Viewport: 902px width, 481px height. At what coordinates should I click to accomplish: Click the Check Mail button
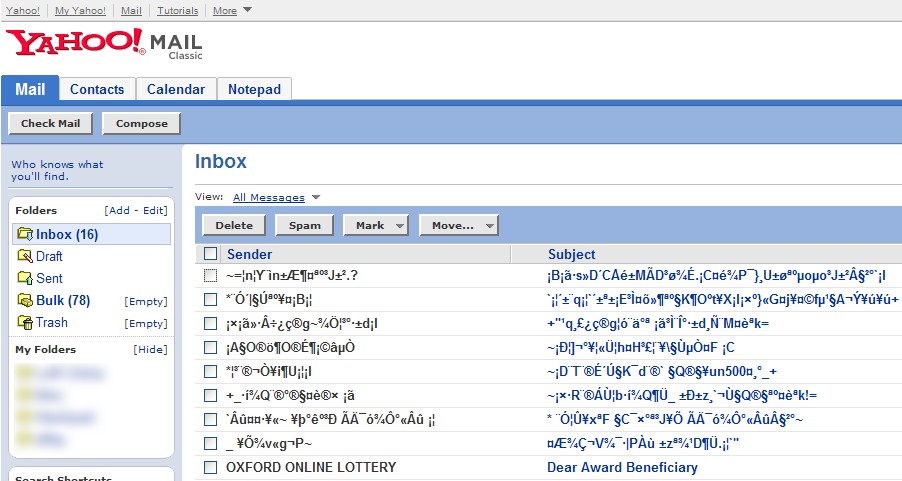pyautogui.click(x=51, y=123)
